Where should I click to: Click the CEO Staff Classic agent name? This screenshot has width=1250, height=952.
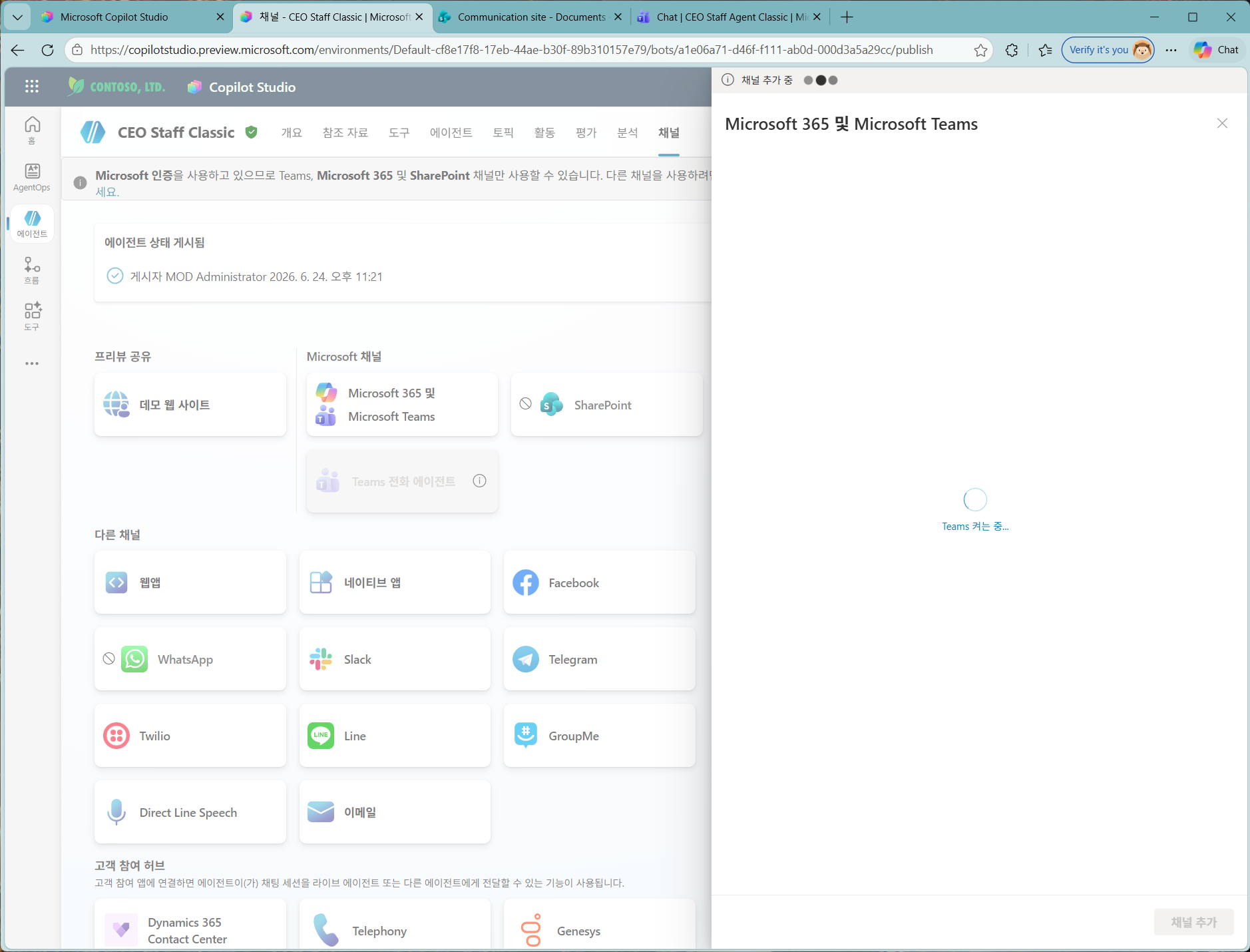pos(176,132)
